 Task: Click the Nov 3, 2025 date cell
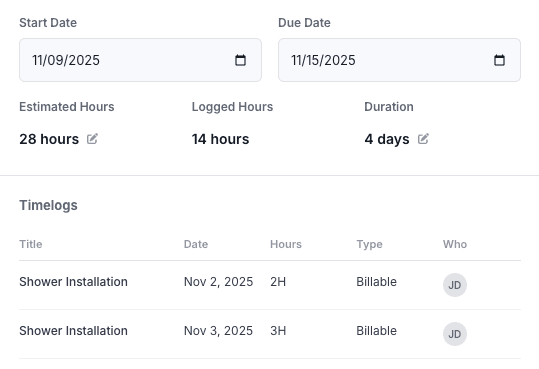[218, 331]
